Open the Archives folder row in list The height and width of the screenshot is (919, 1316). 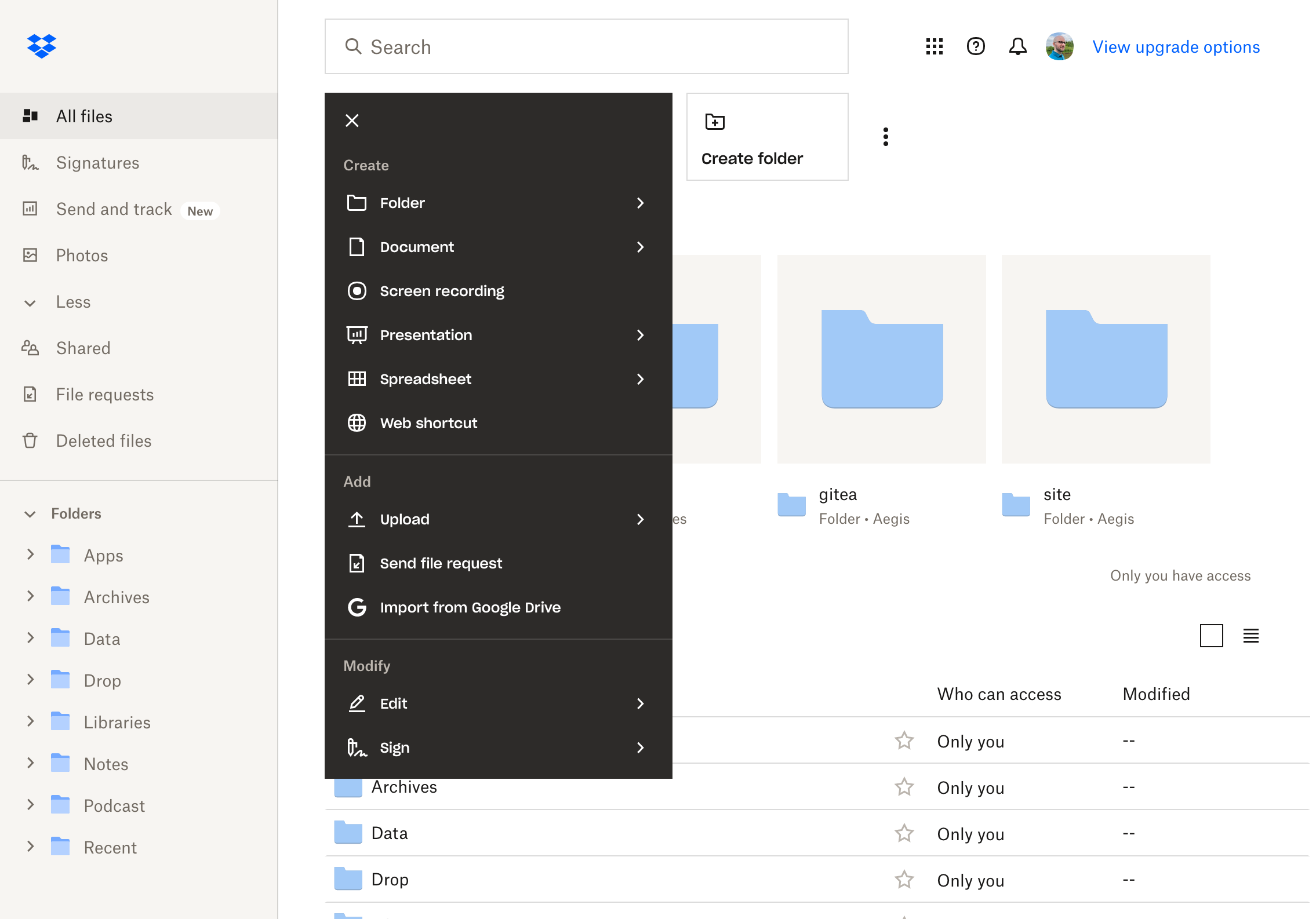(x=817, y=787)
